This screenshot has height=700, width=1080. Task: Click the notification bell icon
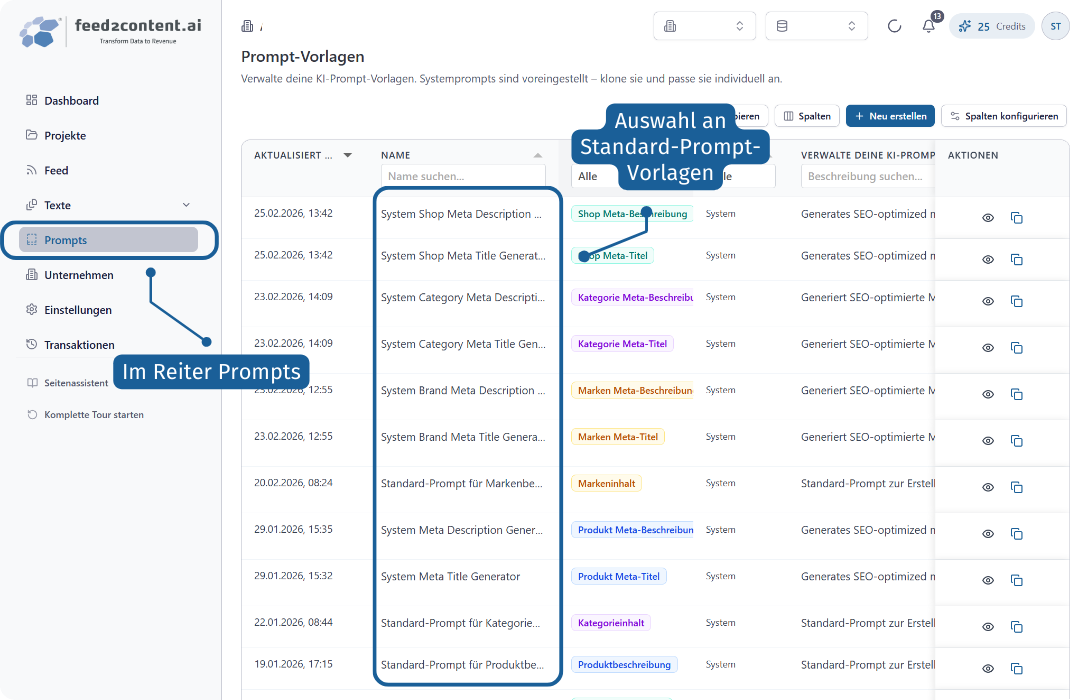928,26
